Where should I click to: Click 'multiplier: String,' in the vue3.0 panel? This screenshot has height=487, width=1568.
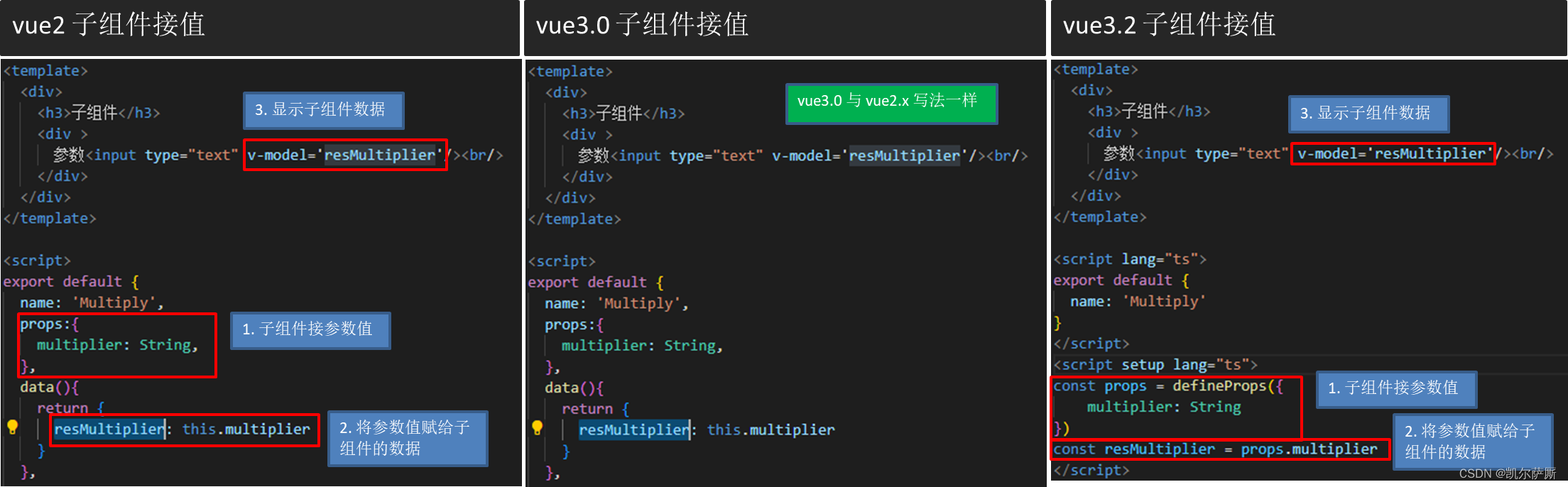tap(642, 346)
